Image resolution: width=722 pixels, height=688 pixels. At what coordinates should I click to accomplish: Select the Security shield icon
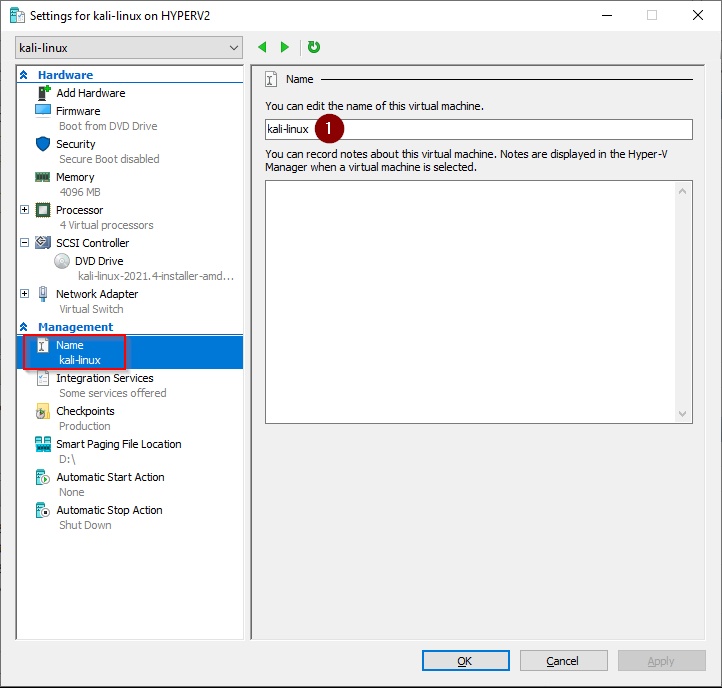43,144
